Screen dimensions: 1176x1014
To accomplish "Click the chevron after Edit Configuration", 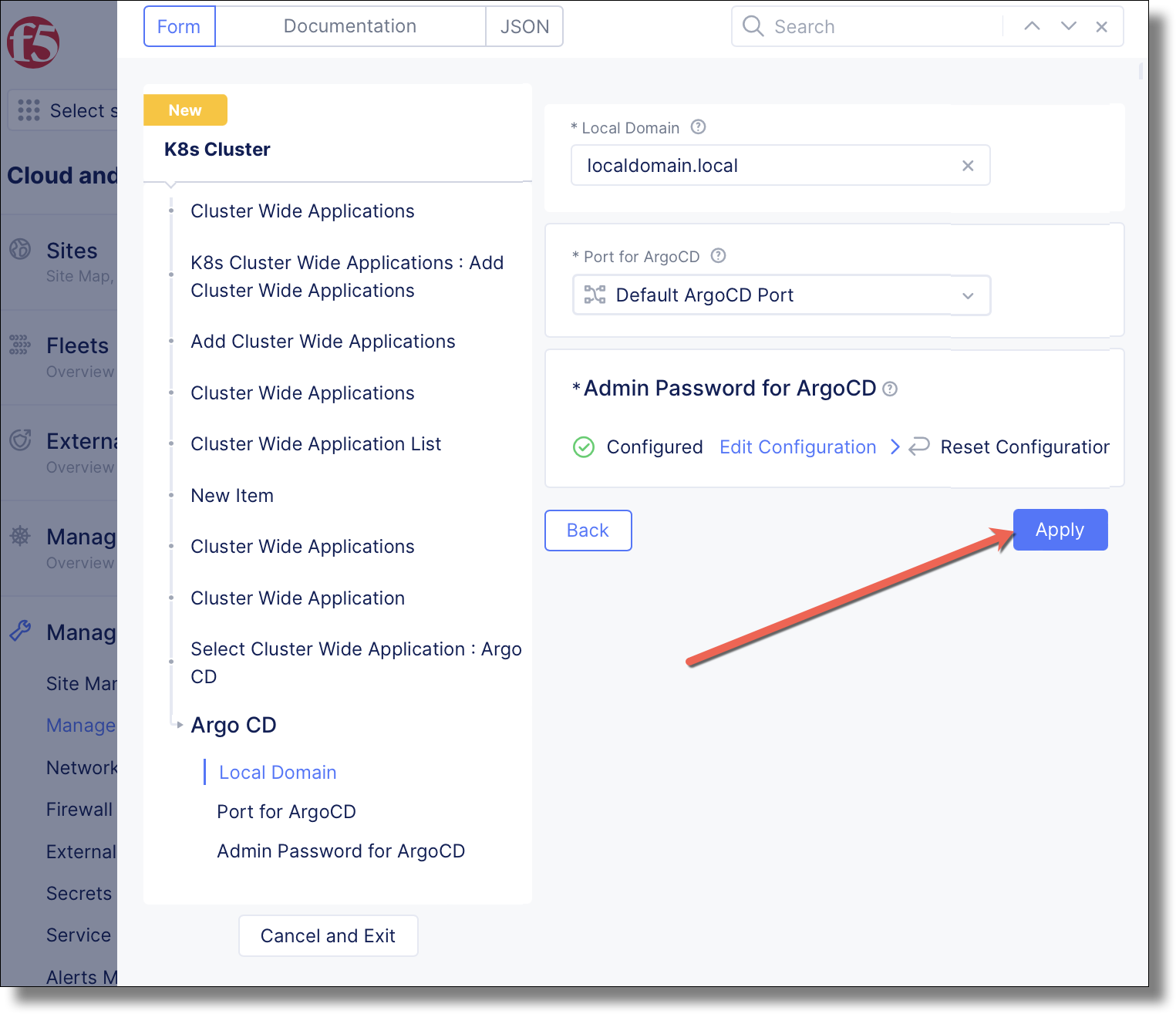I will pos(895,446).
